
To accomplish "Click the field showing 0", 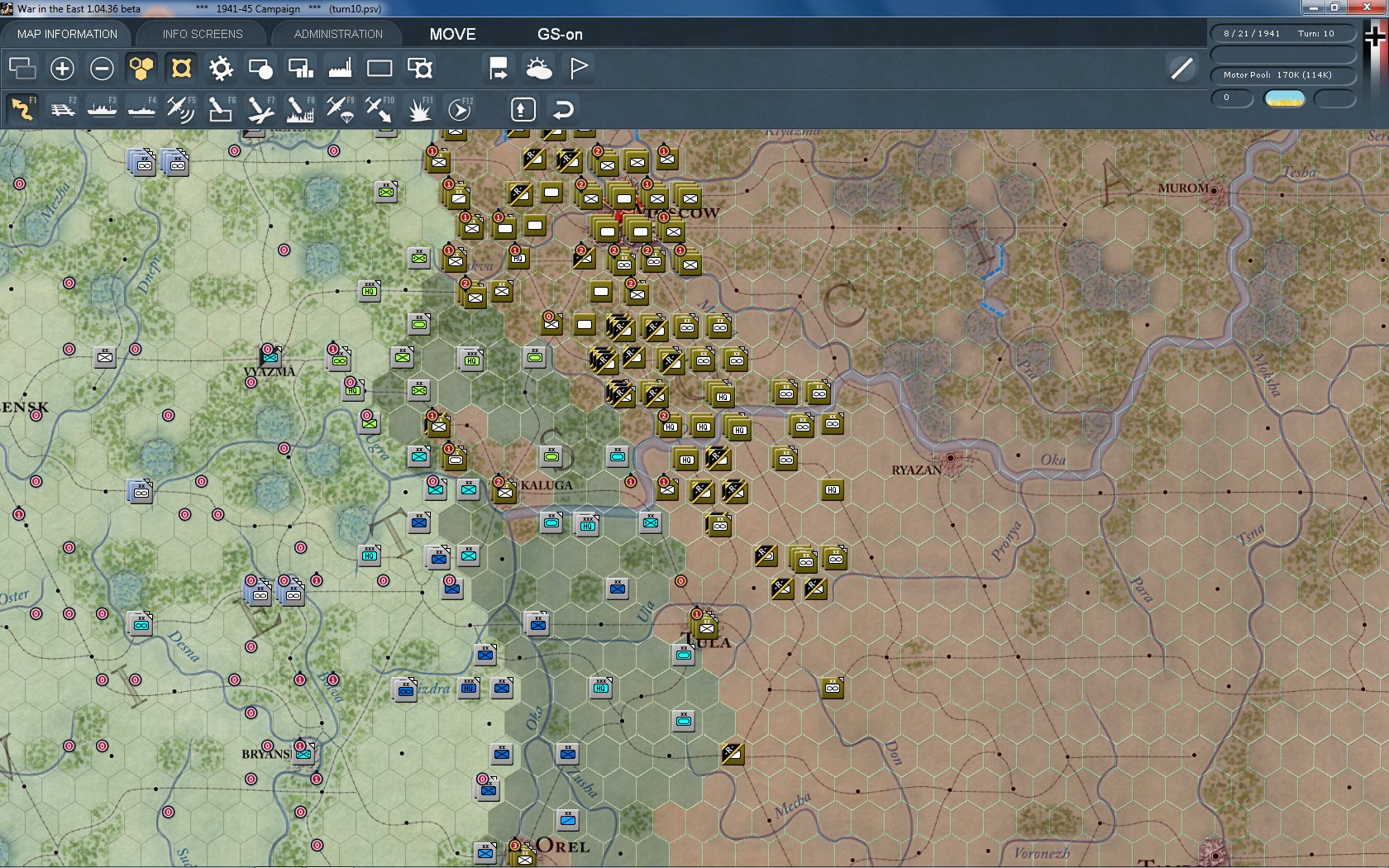I will coord(1232,98).
